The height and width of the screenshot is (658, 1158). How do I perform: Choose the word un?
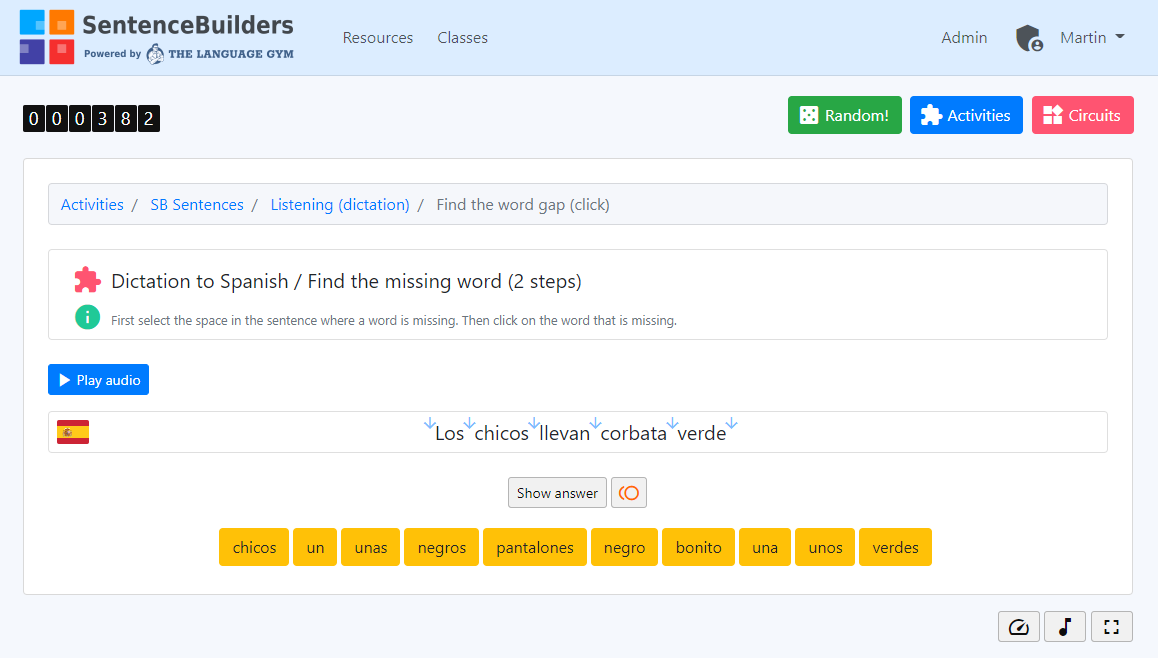(x=315, y=547)
